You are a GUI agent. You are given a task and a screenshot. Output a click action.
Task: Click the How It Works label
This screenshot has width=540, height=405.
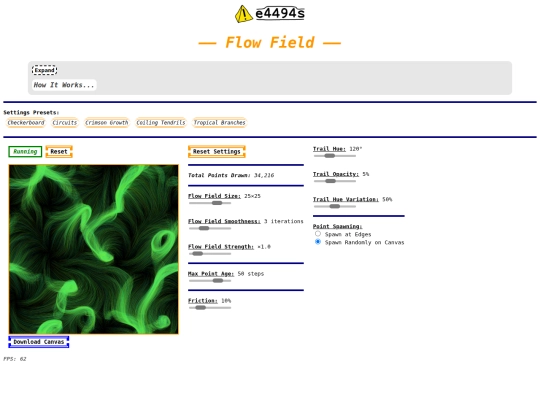pos(64,85)
